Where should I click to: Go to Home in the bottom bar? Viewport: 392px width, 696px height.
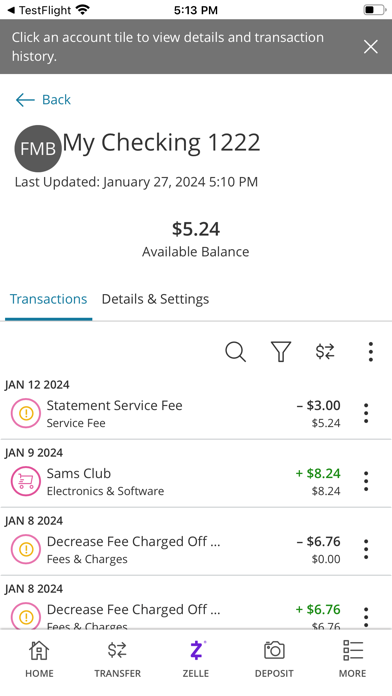click(x=39, y=659)
